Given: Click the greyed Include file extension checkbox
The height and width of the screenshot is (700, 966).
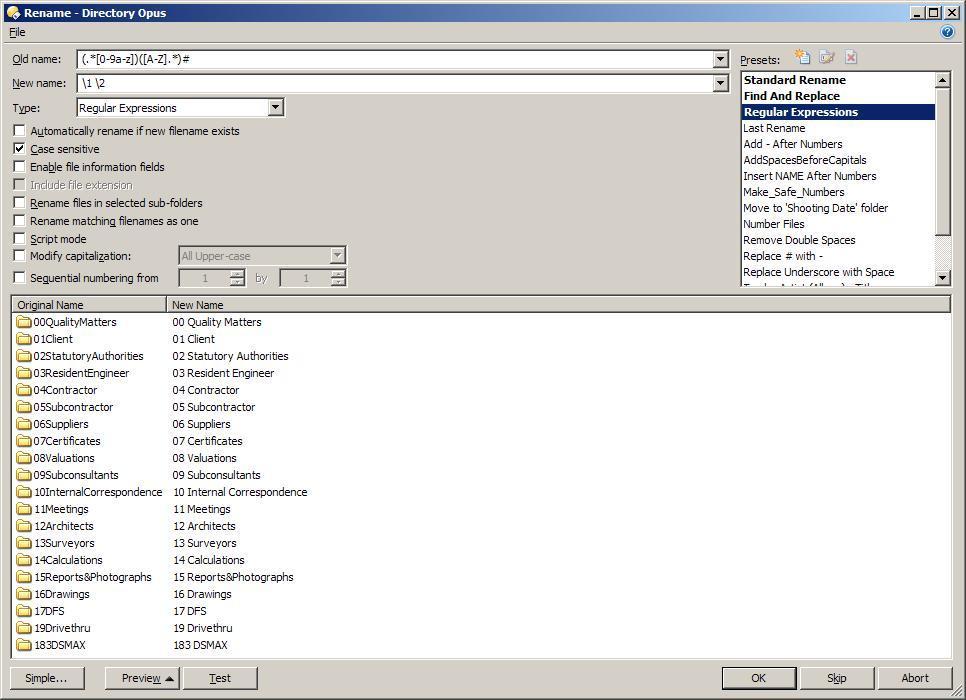Looking at the screenshot, I should coord(19,185).
